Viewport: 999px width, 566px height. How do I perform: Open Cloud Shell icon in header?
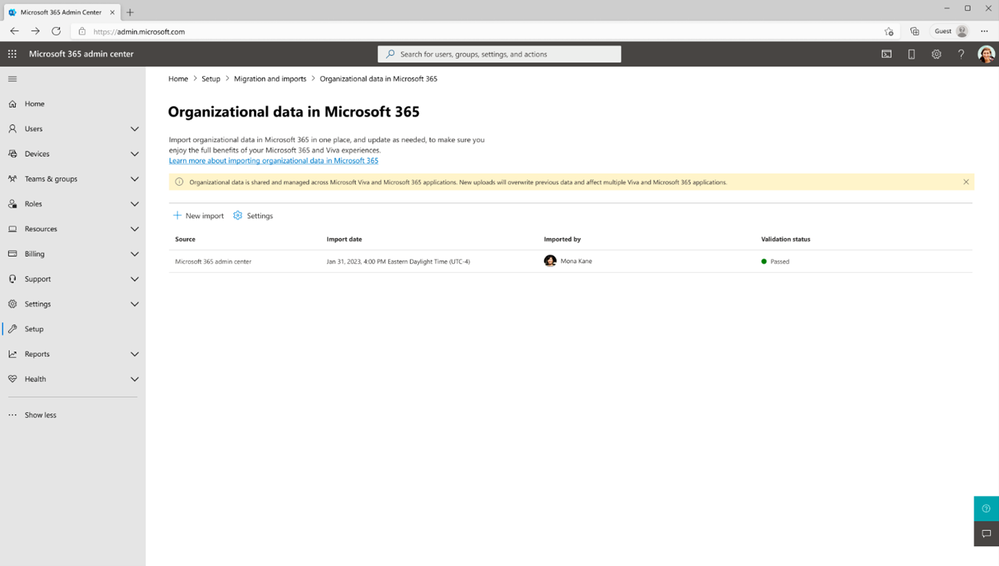(x=886, y=54)
